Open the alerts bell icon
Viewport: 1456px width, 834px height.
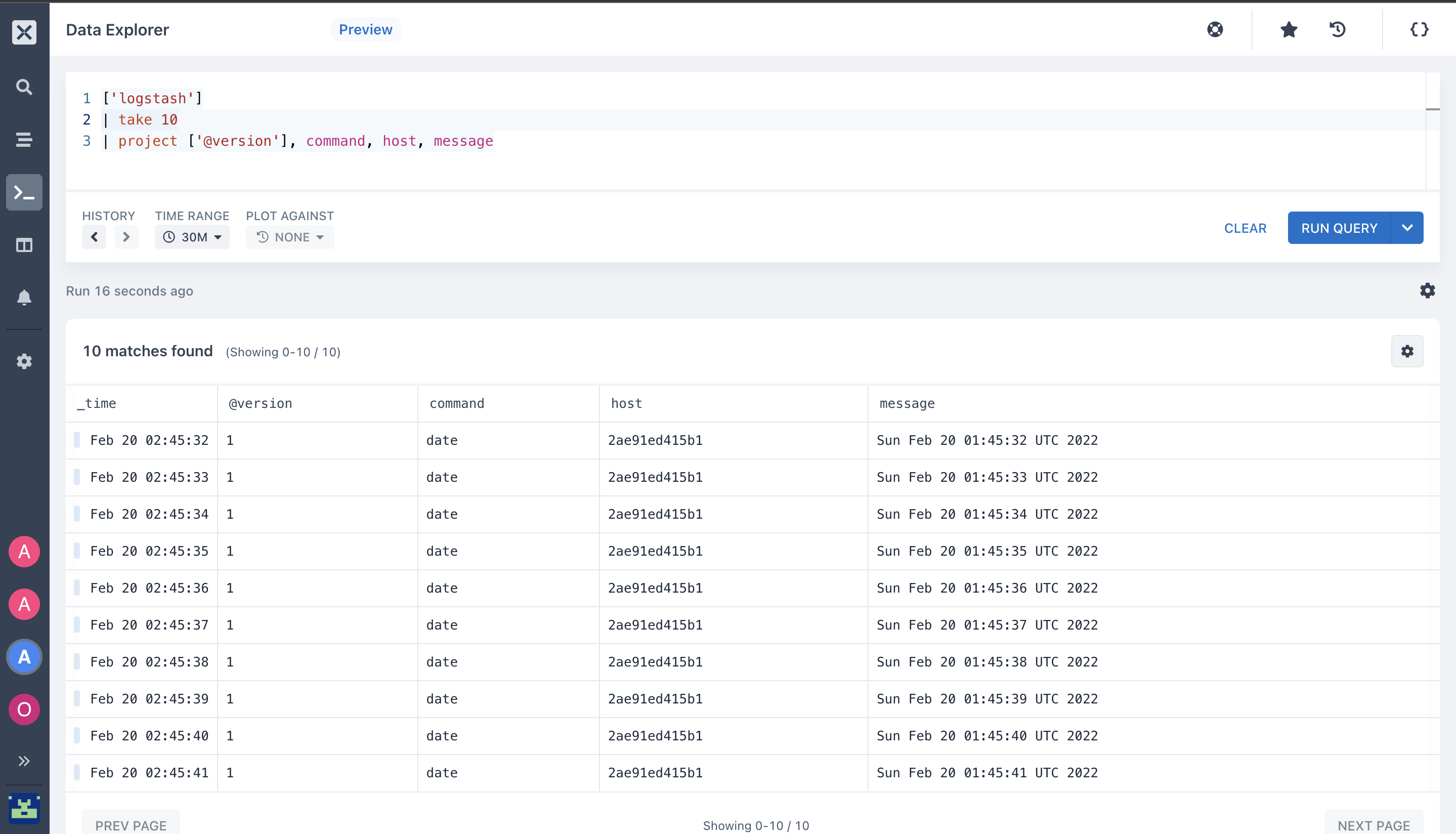click(24, 297)
